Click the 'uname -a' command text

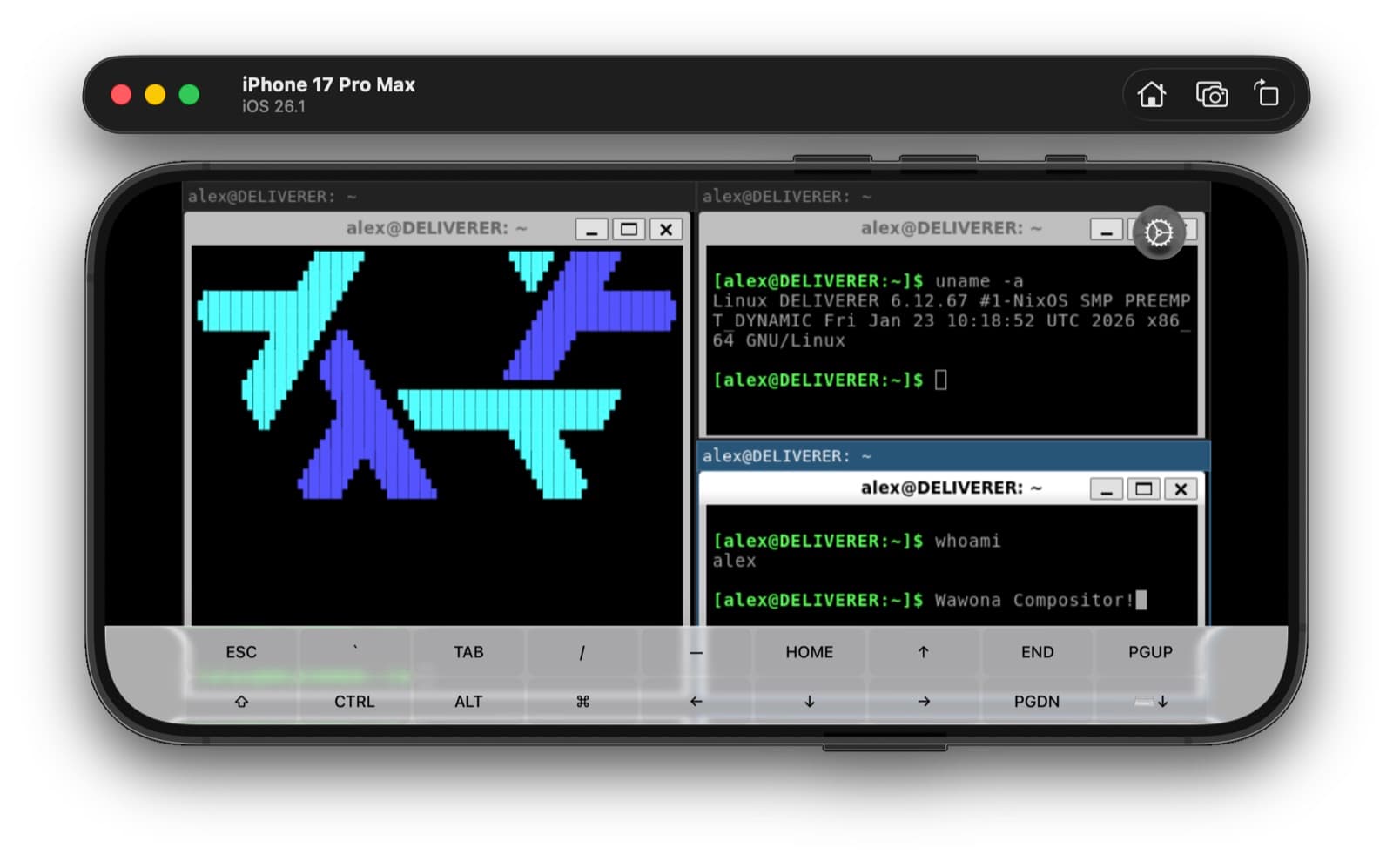click(979, 281)
